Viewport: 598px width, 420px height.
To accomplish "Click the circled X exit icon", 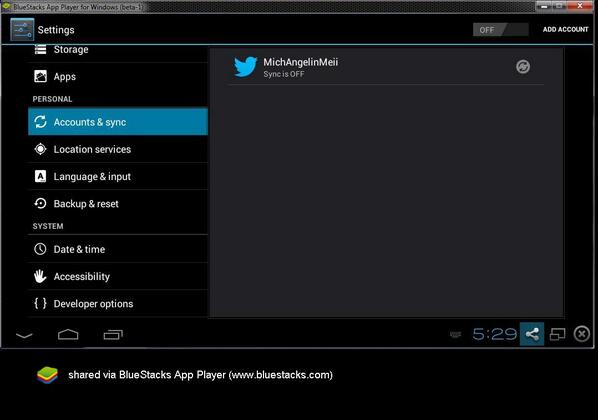I will click(x=582, y=334).
